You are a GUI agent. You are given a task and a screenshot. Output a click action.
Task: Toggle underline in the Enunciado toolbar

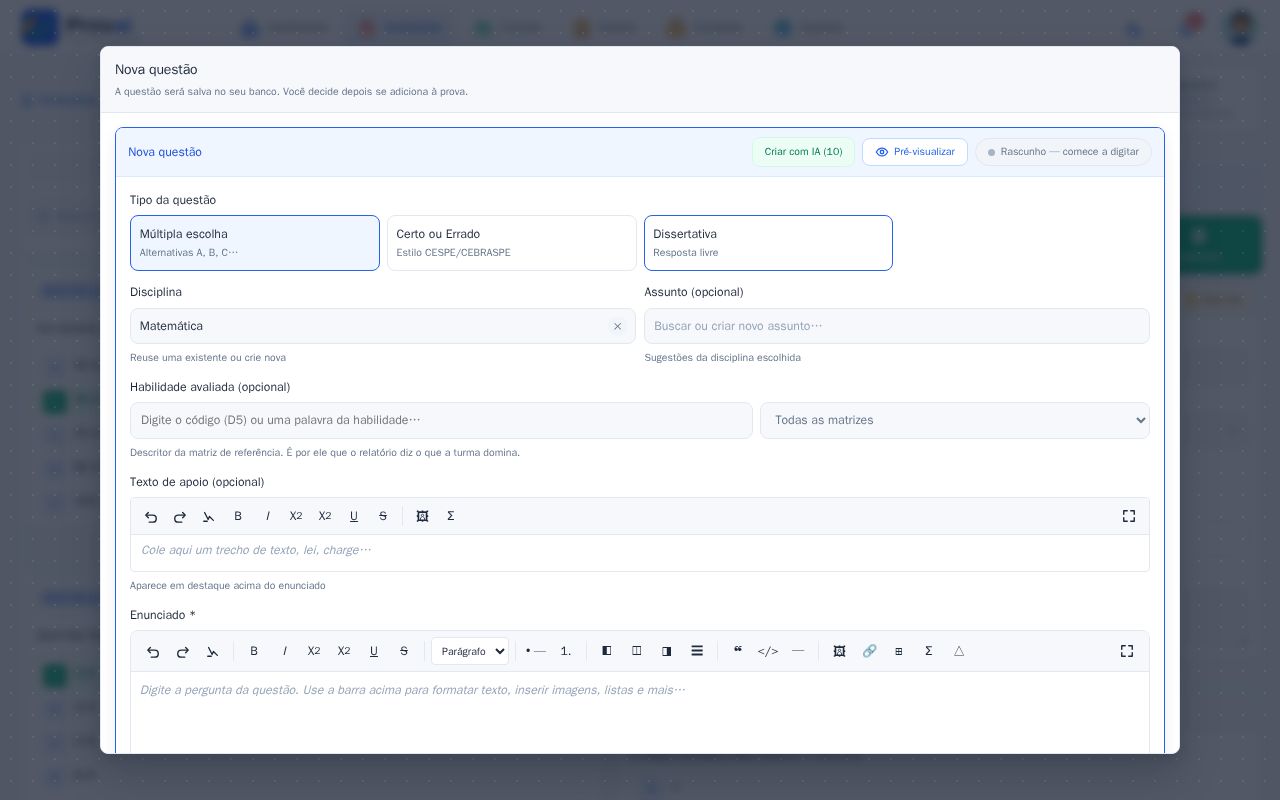click(x=374, y=651)
